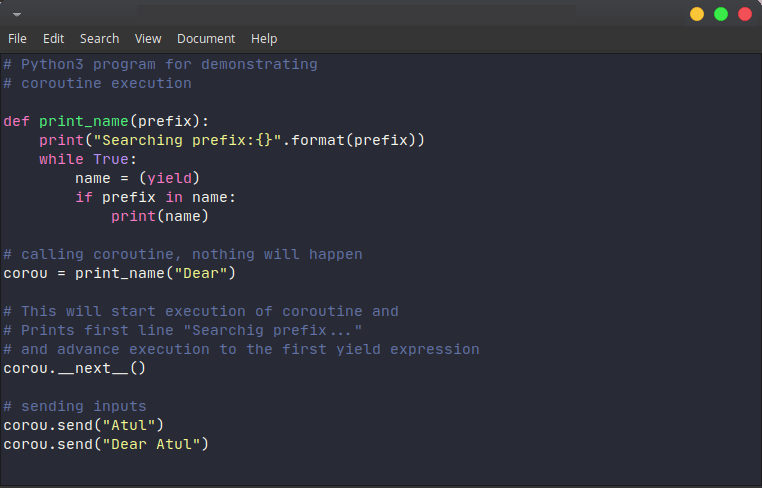The image size is (762, 488).
Task: Click the 'while True:' line
Action: point(88,159)
